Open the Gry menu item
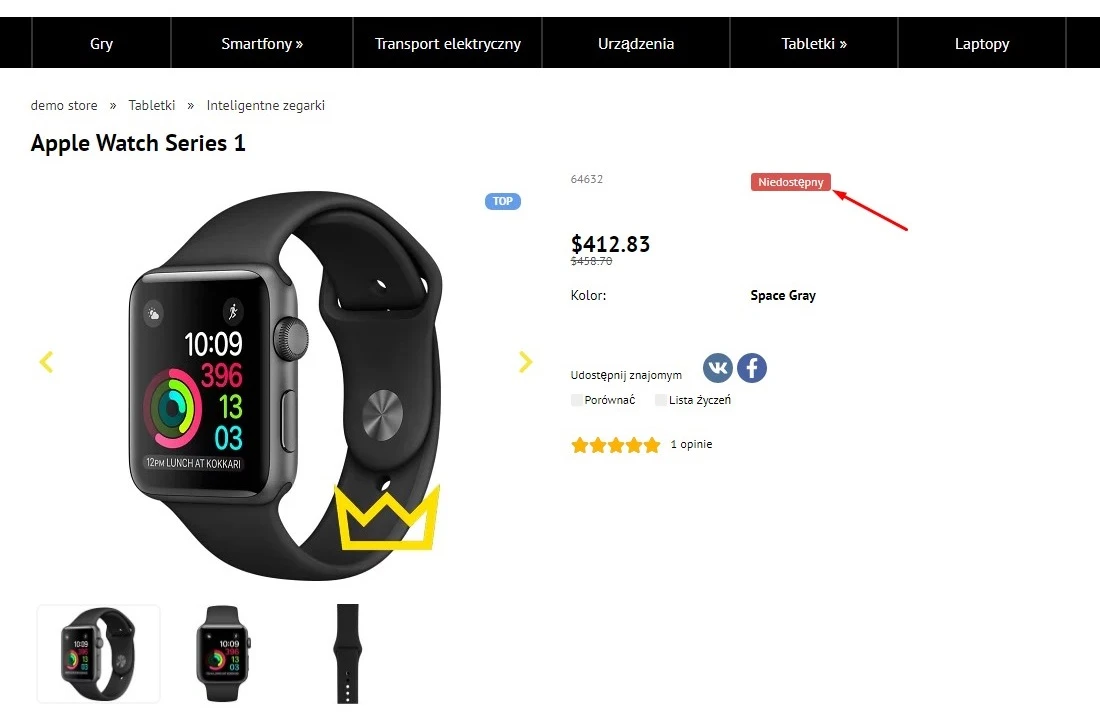The height and width of the screenshot is (720, 1100). point(102,44)
